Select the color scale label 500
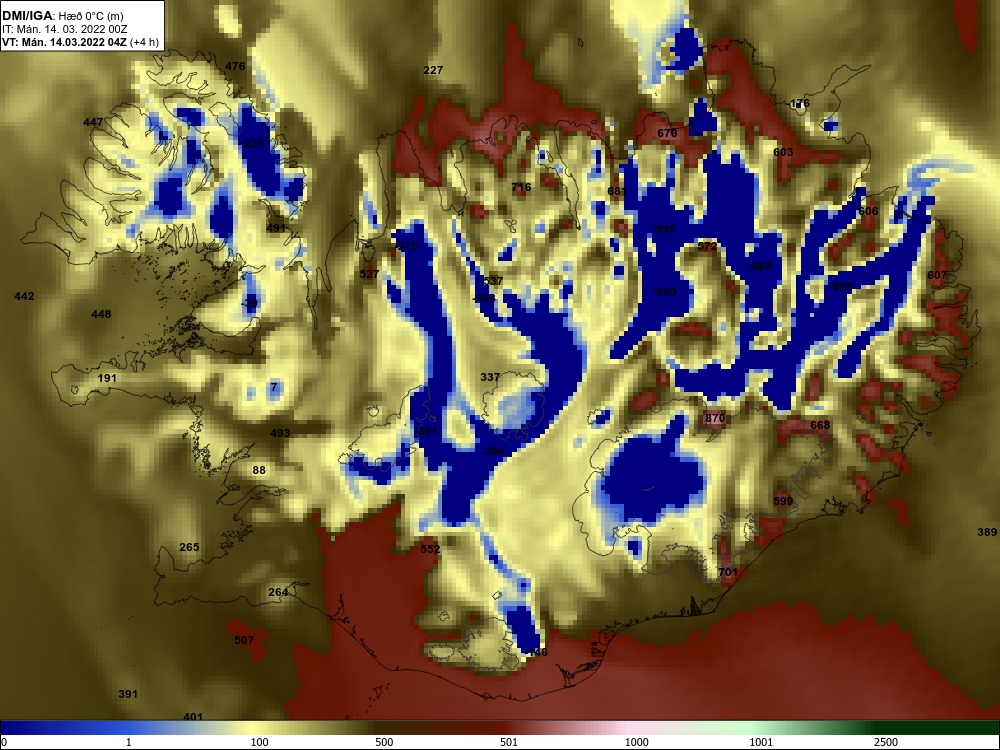This screenshot has width=1000, height=750. pyautogui.click(x=384, y=742)
